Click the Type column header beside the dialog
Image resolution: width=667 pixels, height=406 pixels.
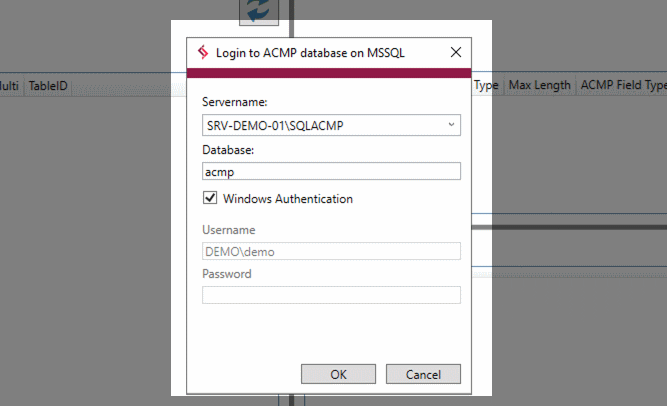(486, 86)
